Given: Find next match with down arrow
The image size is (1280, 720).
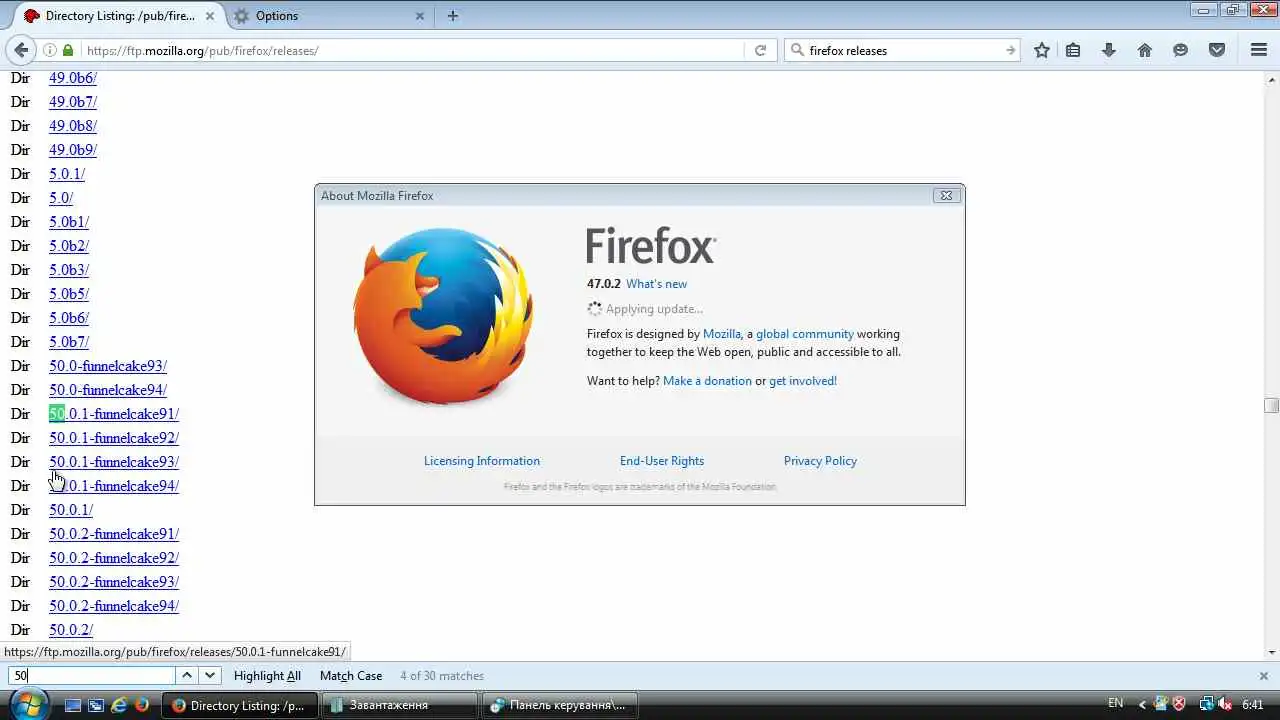Looking at the screenshot, I should pyautogui.click(x=209, y=676).
